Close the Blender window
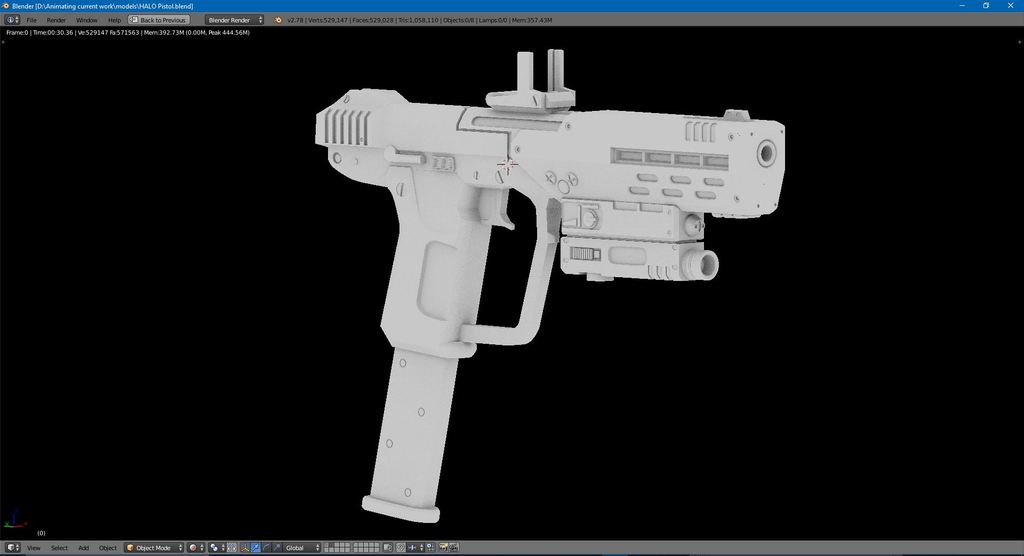 pyautogui.click(x=1010, y=5)
